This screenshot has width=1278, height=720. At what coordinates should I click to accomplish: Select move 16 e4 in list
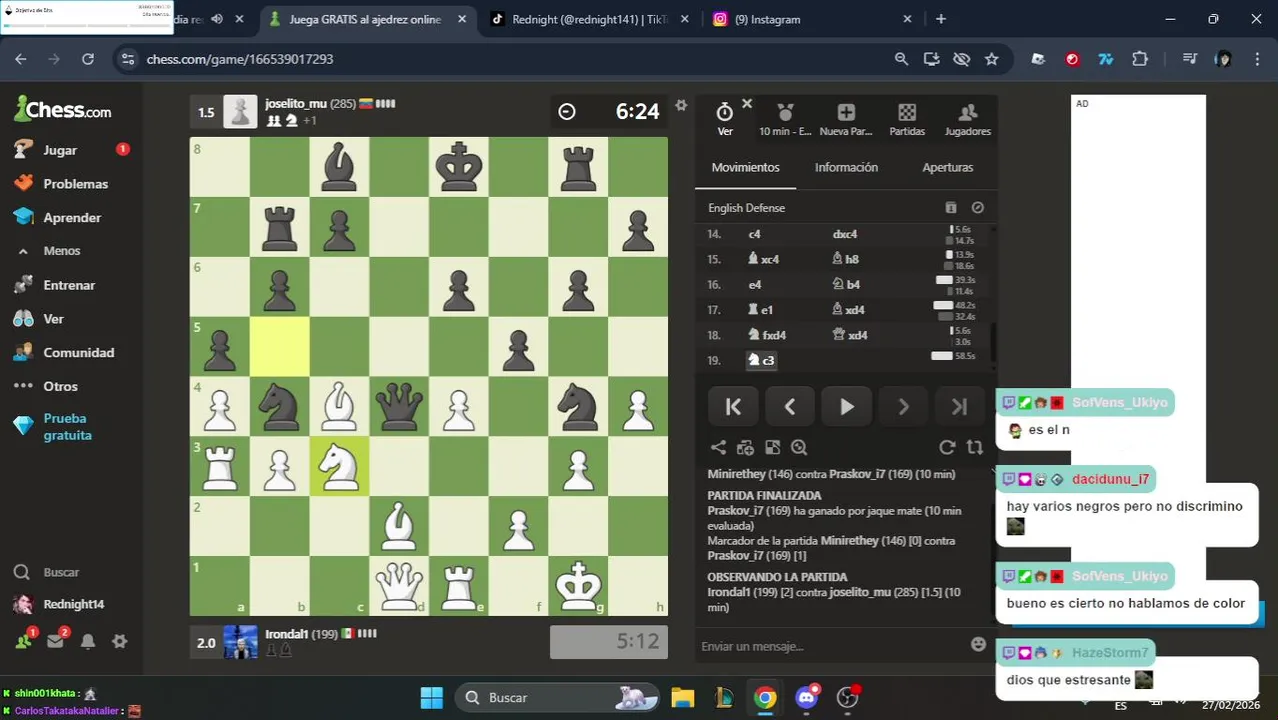(755, 284)
